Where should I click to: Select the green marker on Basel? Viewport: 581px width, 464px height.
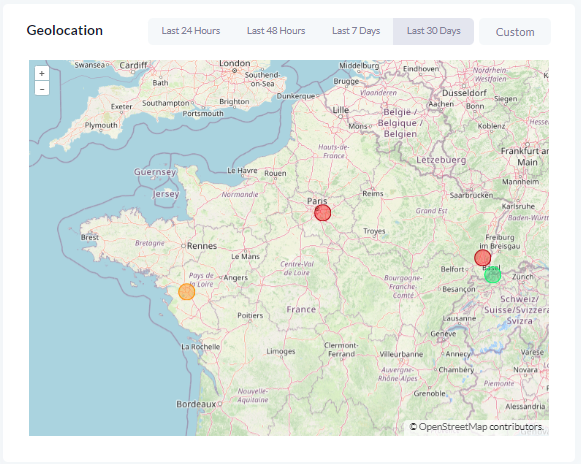point(492,275)
